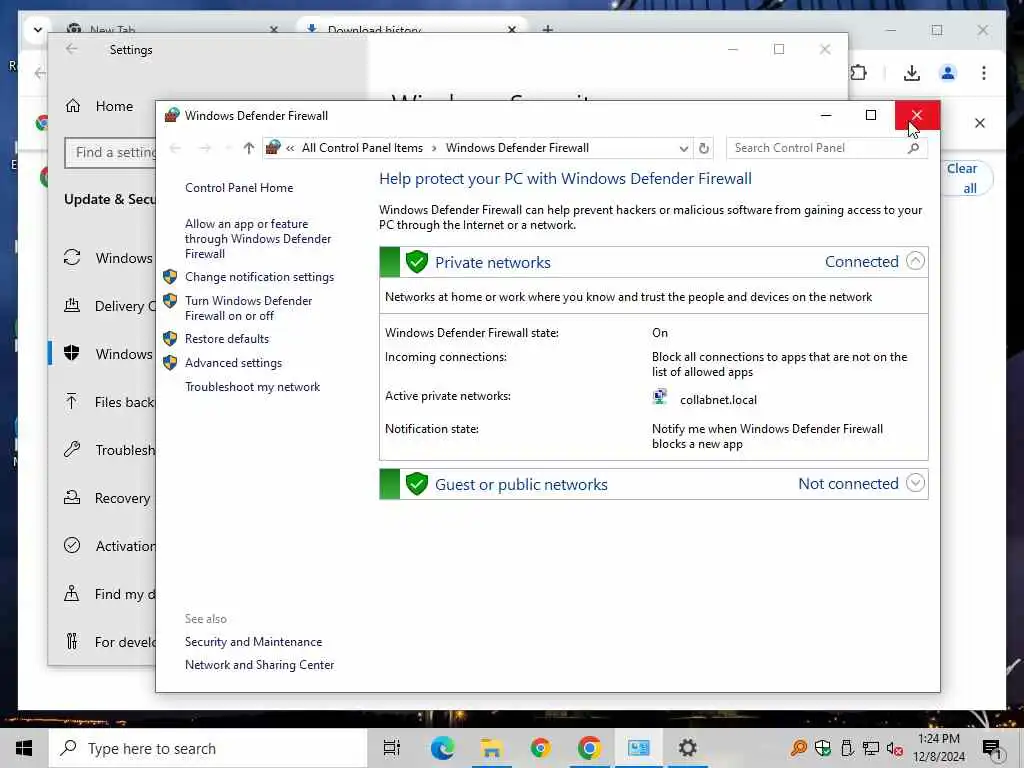Refresh the Windows Defender Firewall address bar
This screenshot has width=1024, height=768.
tap(703, 148)
